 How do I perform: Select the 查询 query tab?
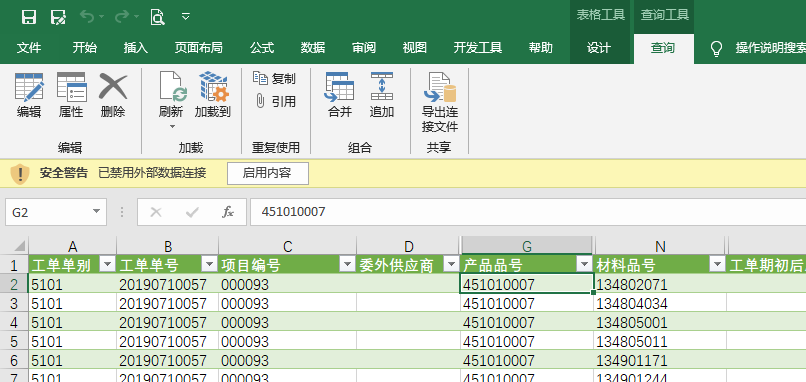point(663,48)
